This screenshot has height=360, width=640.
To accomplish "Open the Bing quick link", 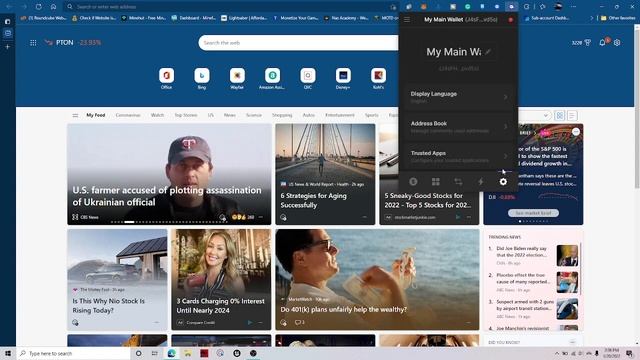I will [x=202, y=78].
